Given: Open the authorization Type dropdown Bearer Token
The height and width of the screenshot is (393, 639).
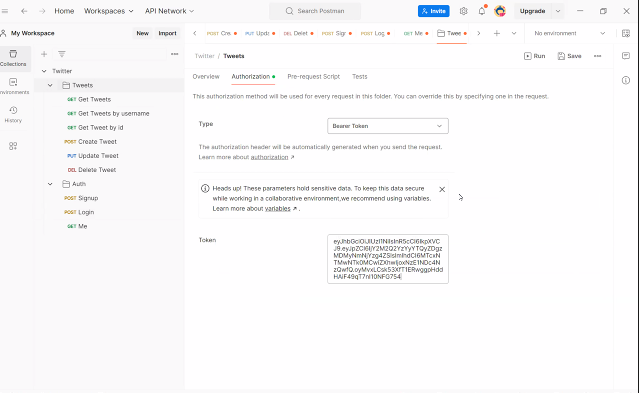Looking at the screenshot, I should (x=388, y=126).
